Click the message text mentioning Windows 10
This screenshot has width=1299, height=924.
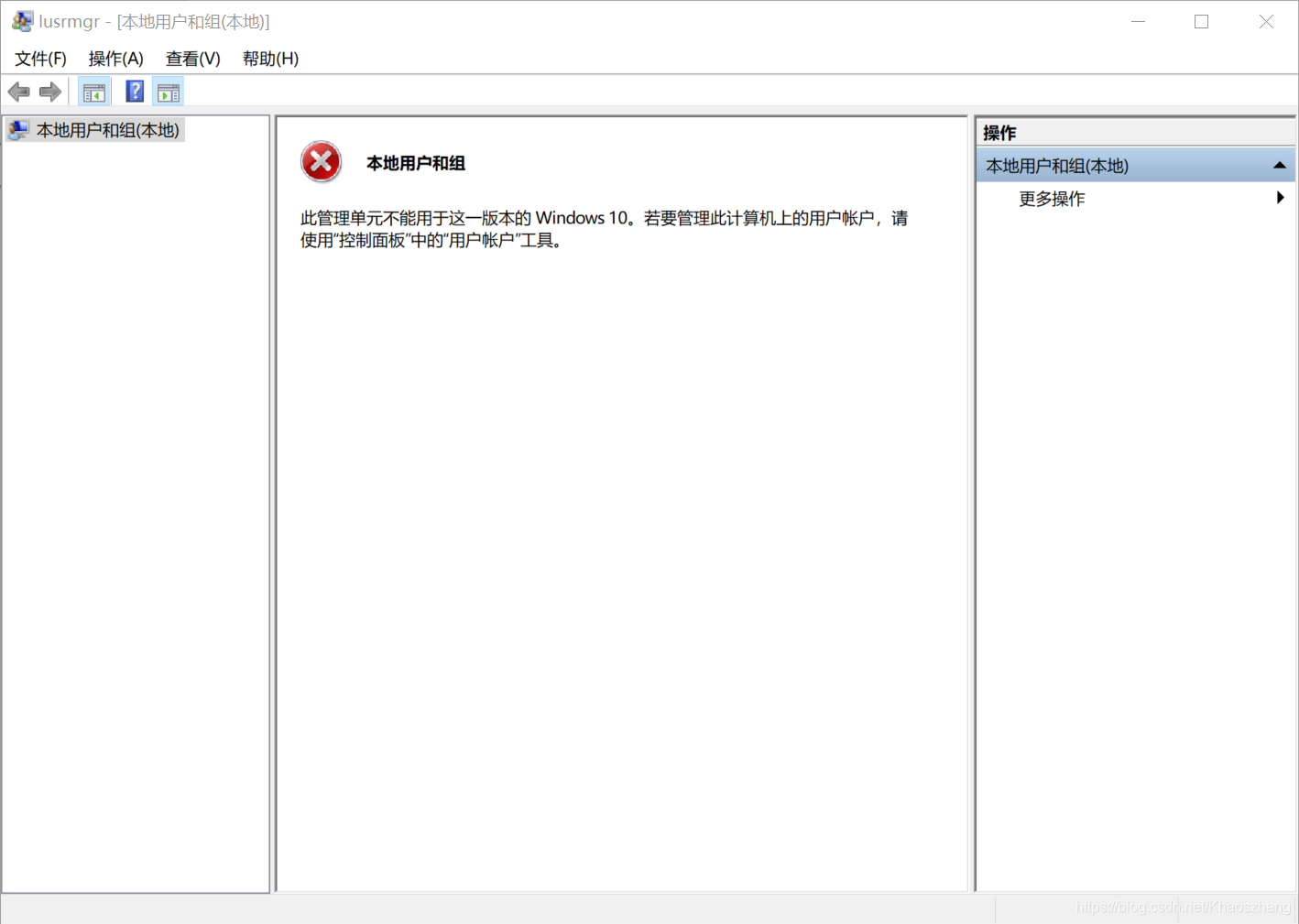tap(604, 229)
